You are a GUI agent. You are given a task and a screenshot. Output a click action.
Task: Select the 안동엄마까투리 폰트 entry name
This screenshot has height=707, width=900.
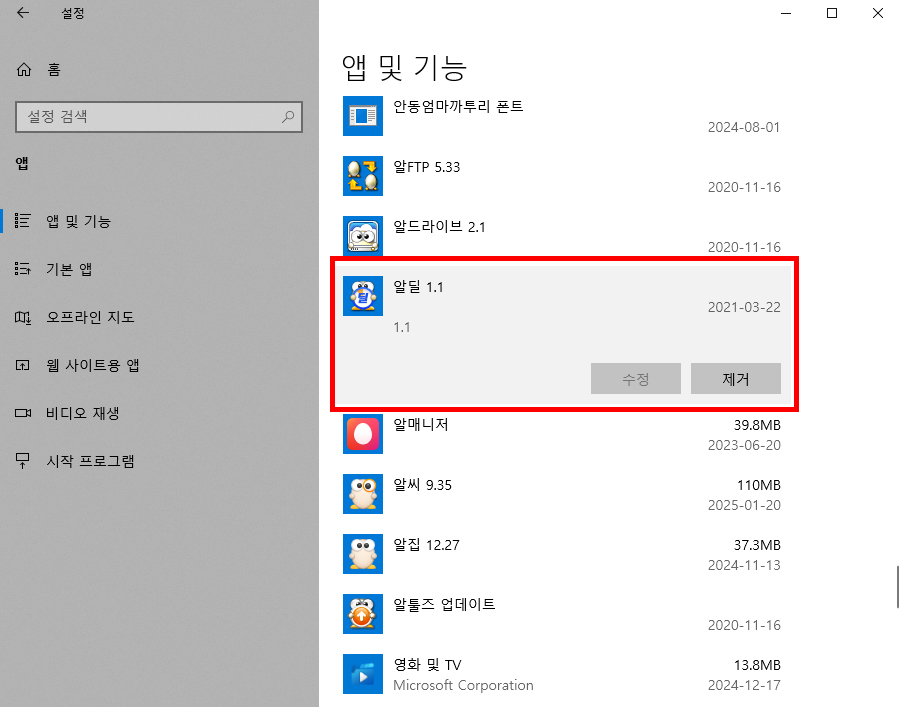point(458,107)
